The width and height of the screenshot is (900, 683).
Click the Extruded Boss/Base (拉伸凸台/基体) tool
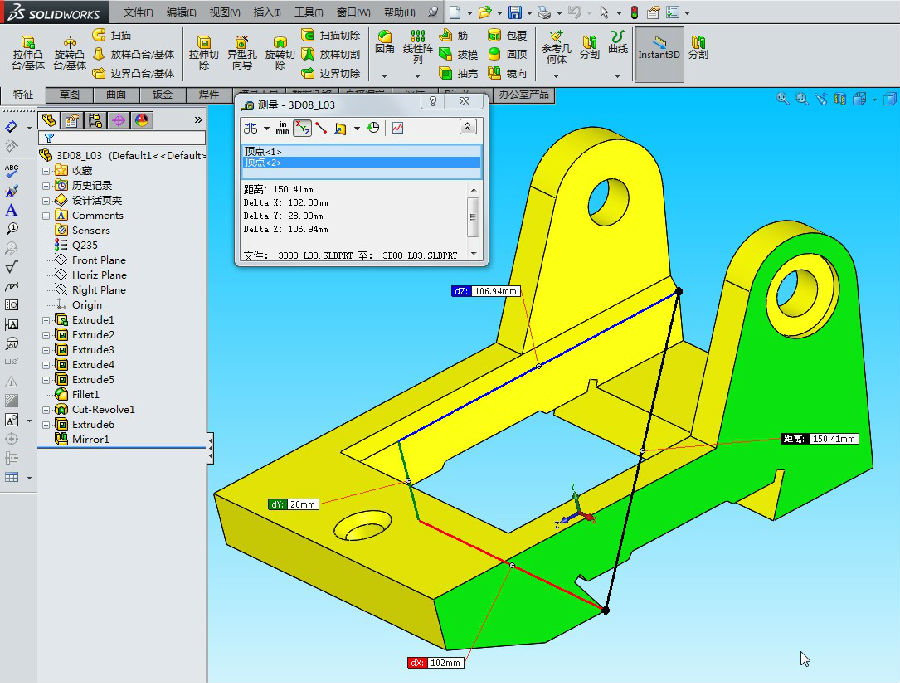[28, 52]
